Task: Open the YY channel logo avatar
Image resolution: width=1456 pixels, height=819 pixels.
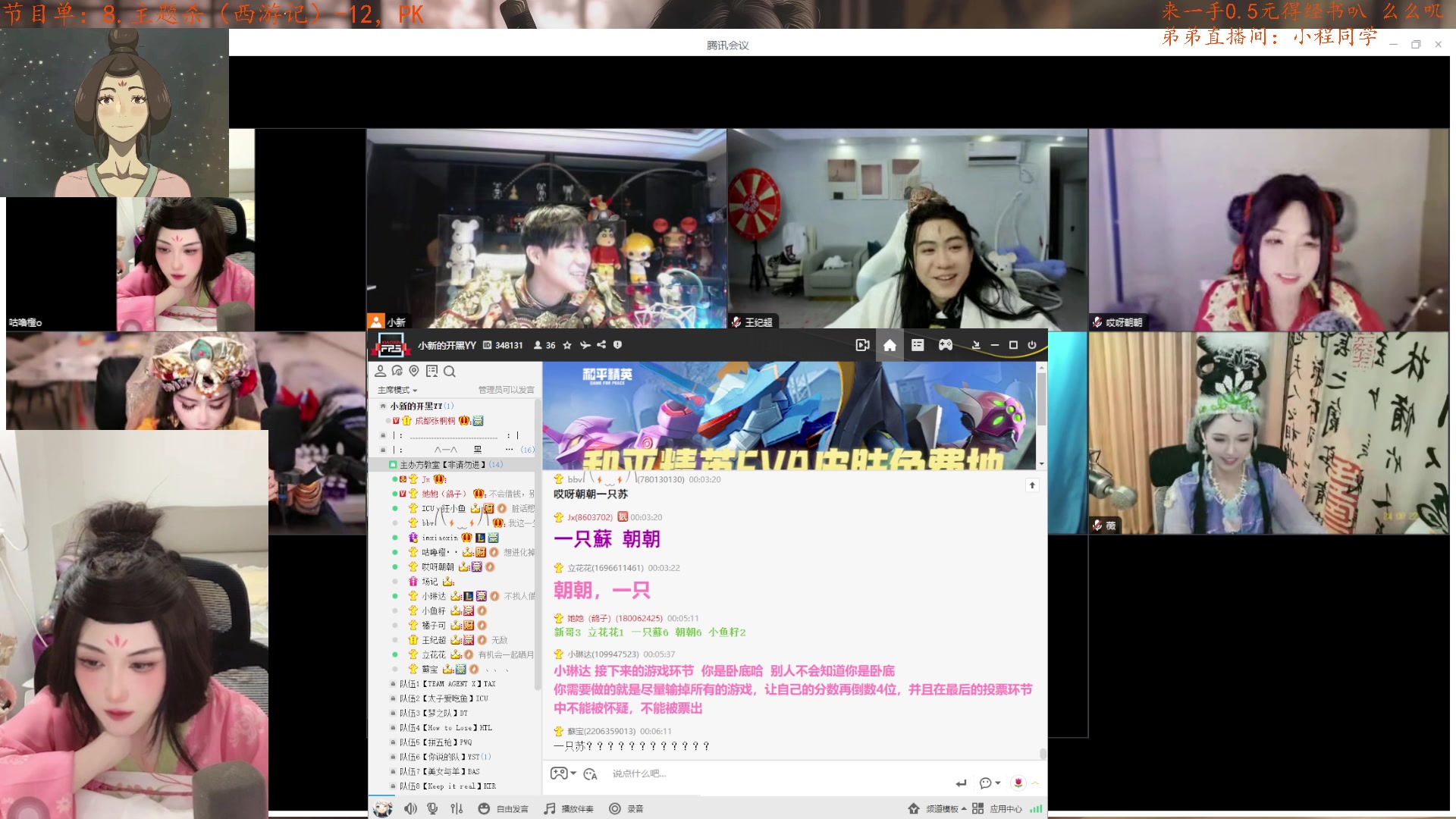Action: 390,345
